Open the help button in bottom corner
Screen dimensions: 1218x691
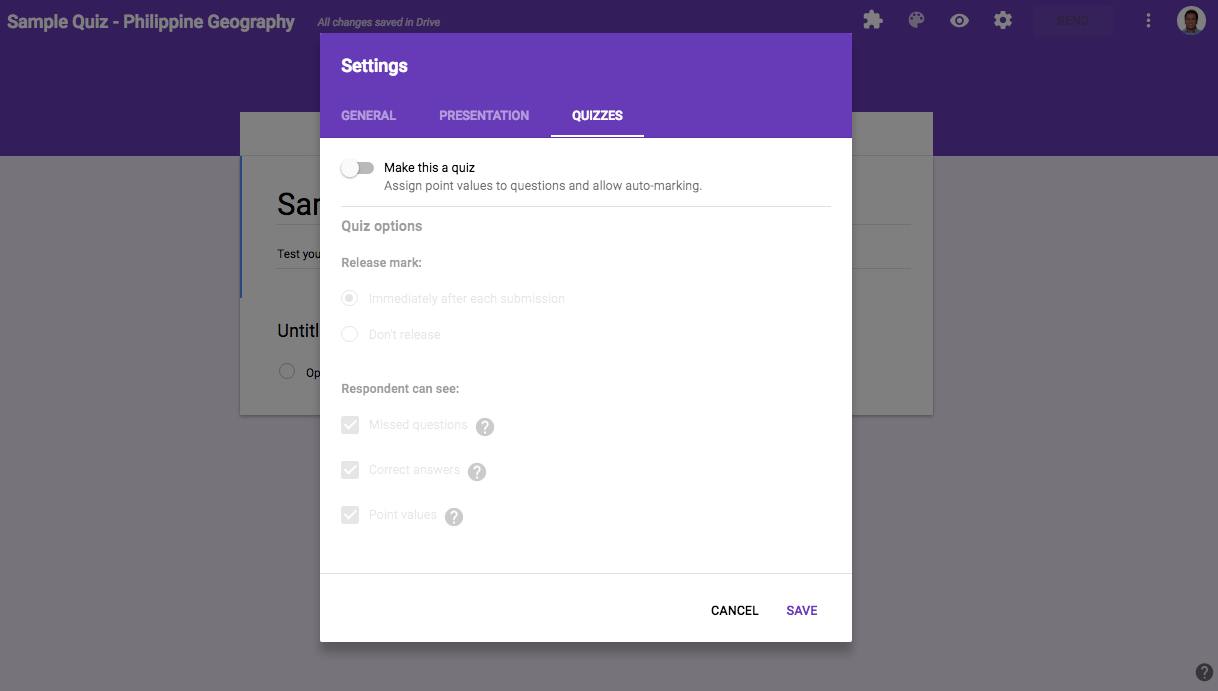[x=1204, y=672]
